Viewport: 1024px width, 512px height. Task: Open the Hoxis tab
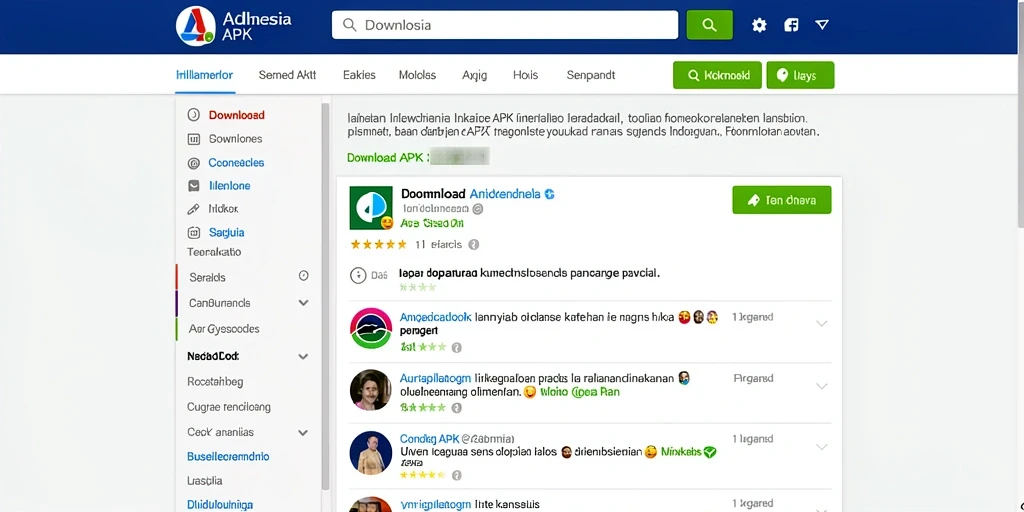526,75
